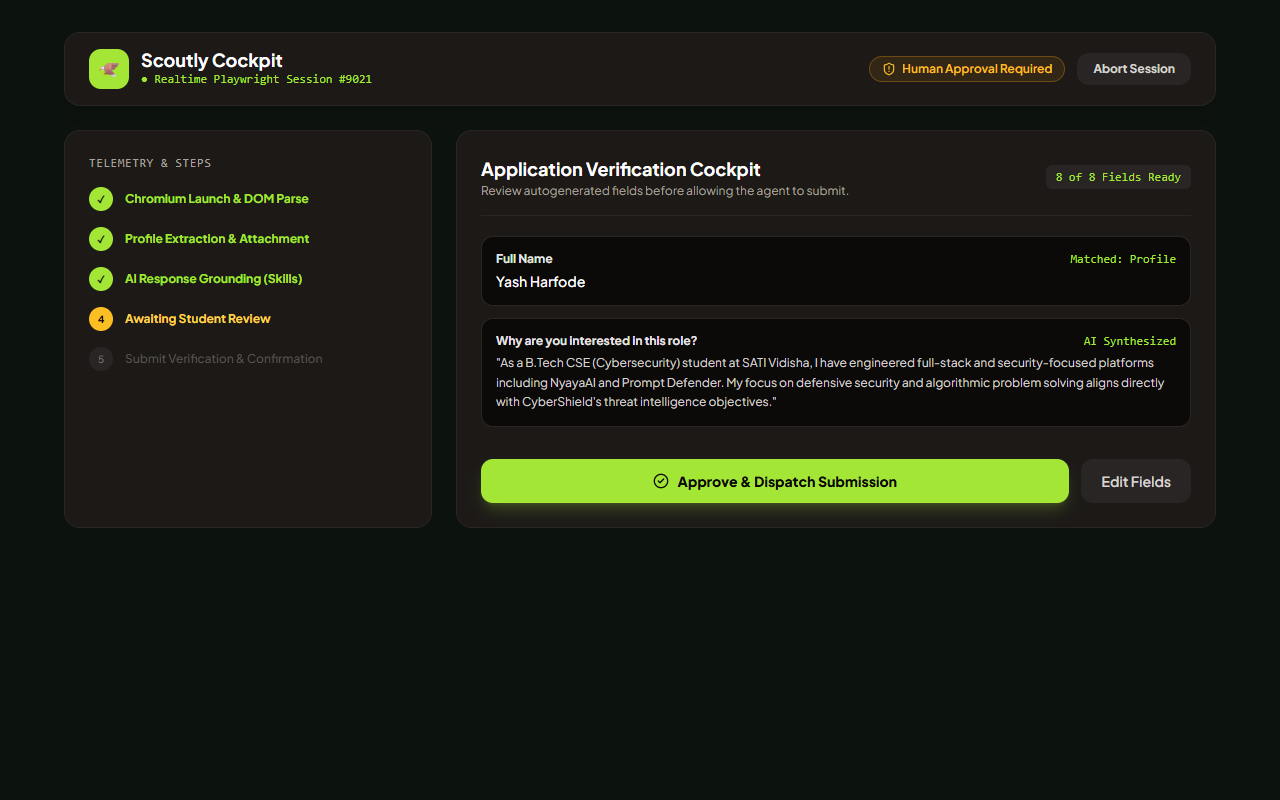Viewport: 1280px width, 800px height.
Task: Click the Full Name label
Action: [524, 258]
